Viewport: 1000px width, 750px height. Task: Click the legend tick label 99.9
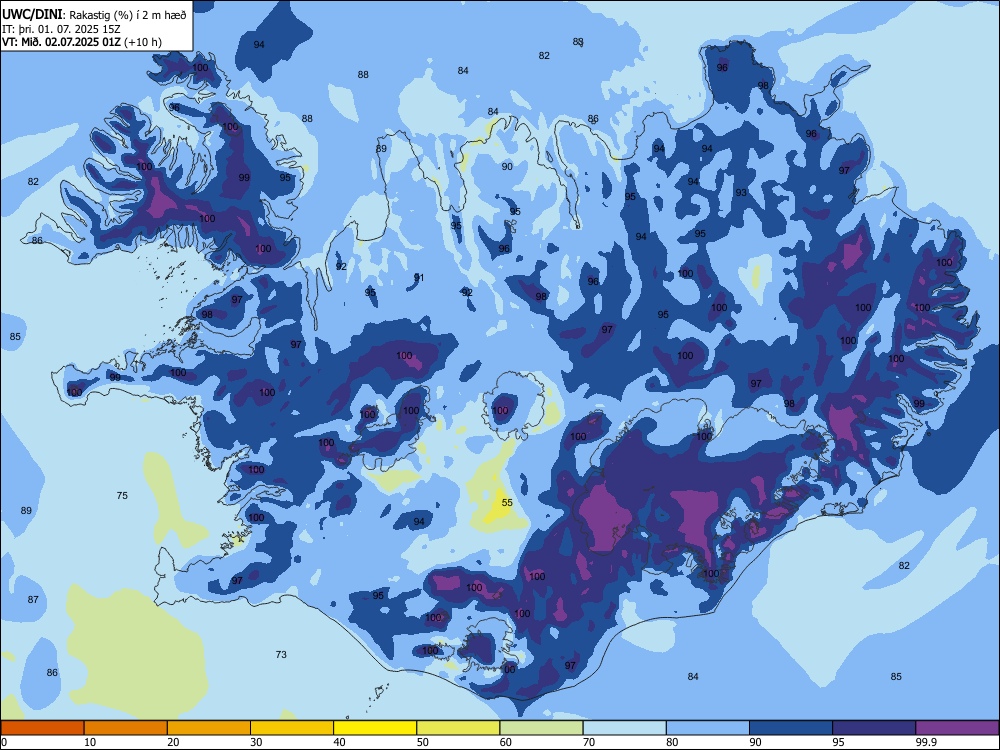pyautogui.click(x=926, y=742)
